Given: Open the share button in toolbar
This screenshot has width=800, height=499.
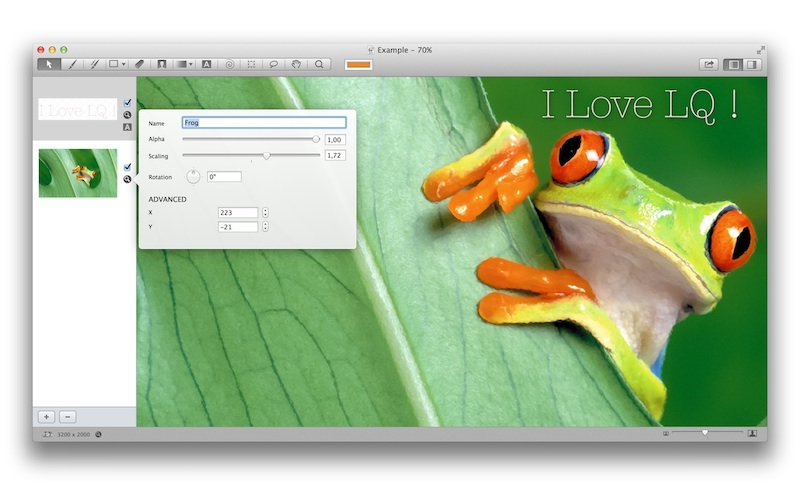Looking at the screenshot, I should tap(709, 64).
